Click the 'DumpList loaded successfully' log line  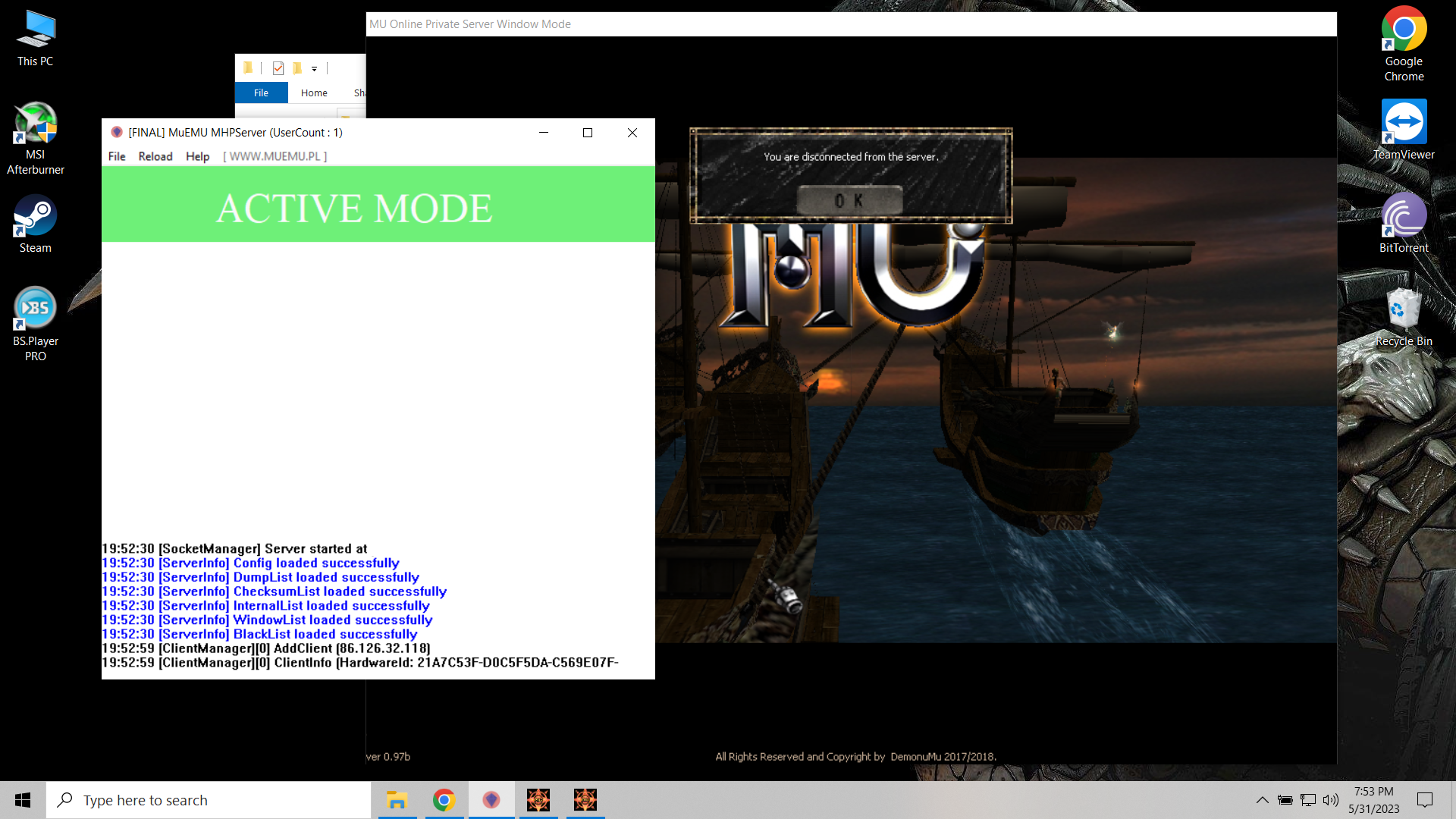[260, 577]
